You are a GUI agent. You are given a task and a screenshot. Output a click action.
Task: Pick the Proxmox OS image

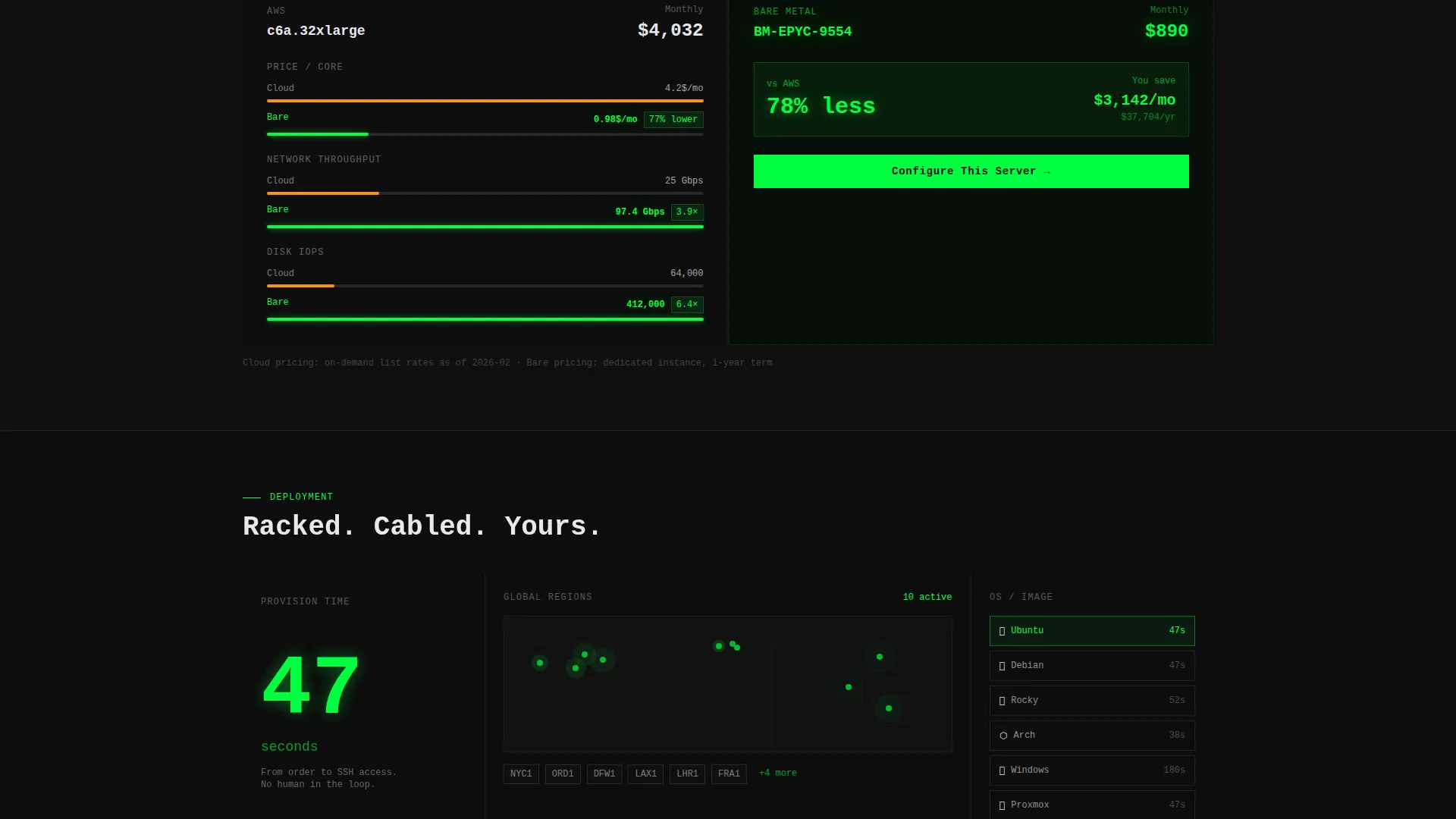[1092, 805]
